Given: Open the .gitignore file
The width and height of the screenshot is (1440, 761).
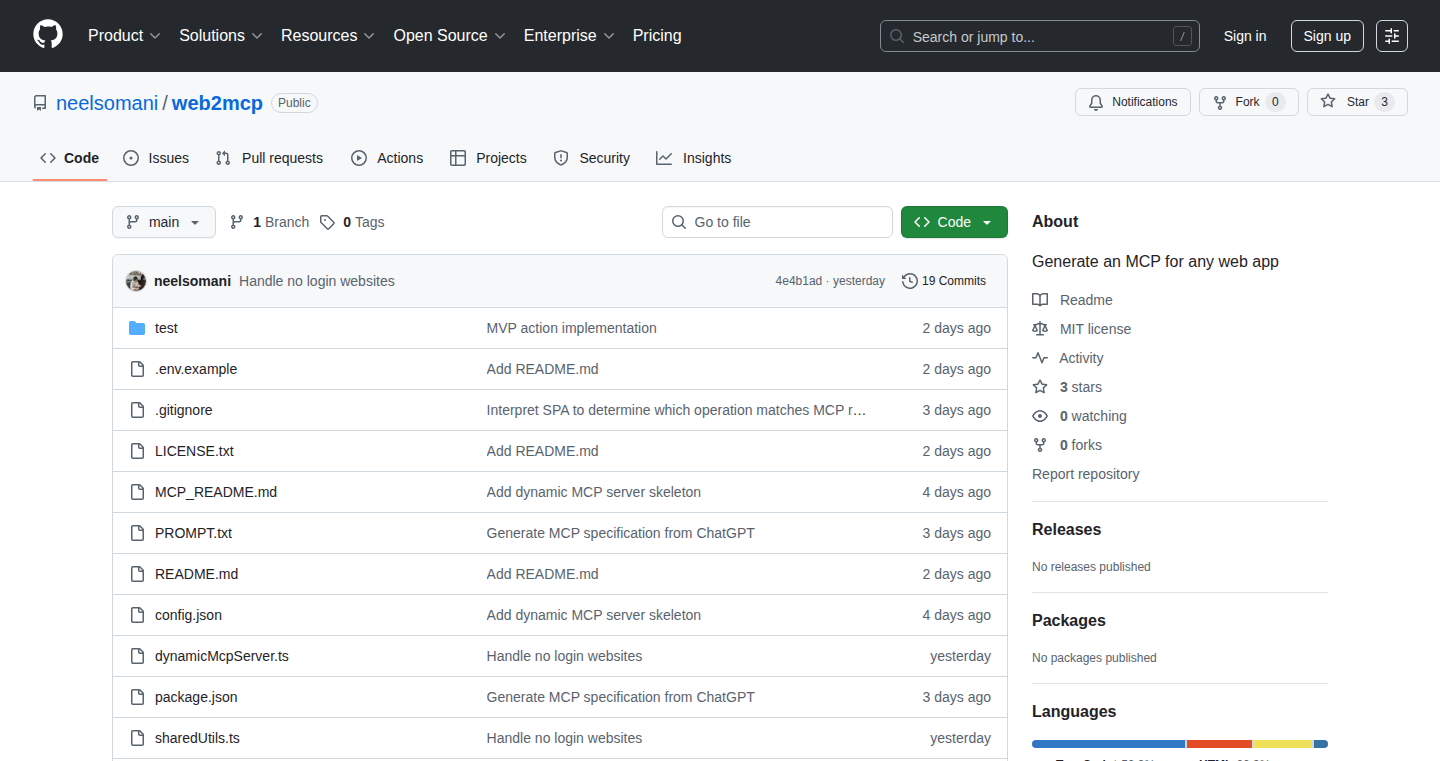Looking at the screenshot, I should click(x=184, y=410).
